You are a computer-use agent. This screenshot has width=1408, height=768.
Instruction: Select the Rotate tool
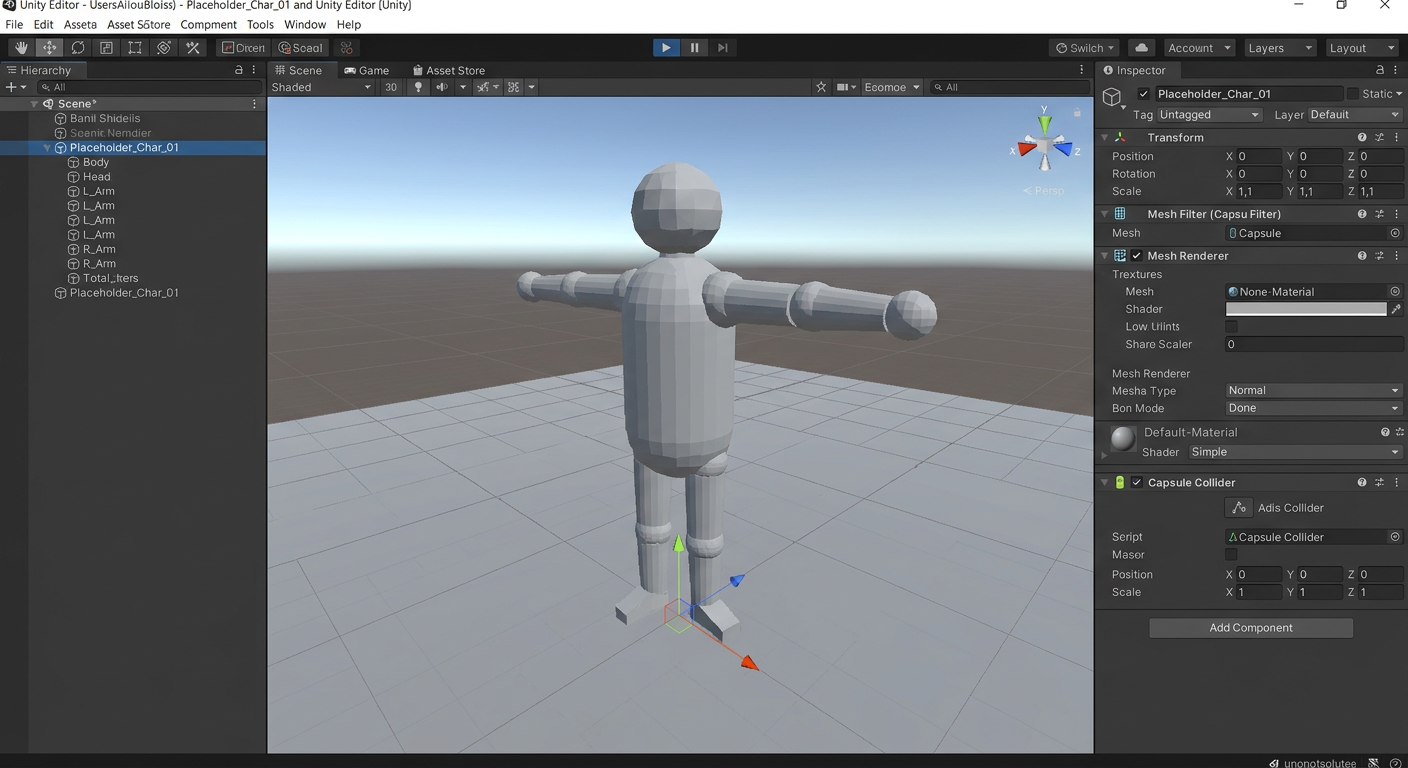pyautogui.click(x=78, y=48)
